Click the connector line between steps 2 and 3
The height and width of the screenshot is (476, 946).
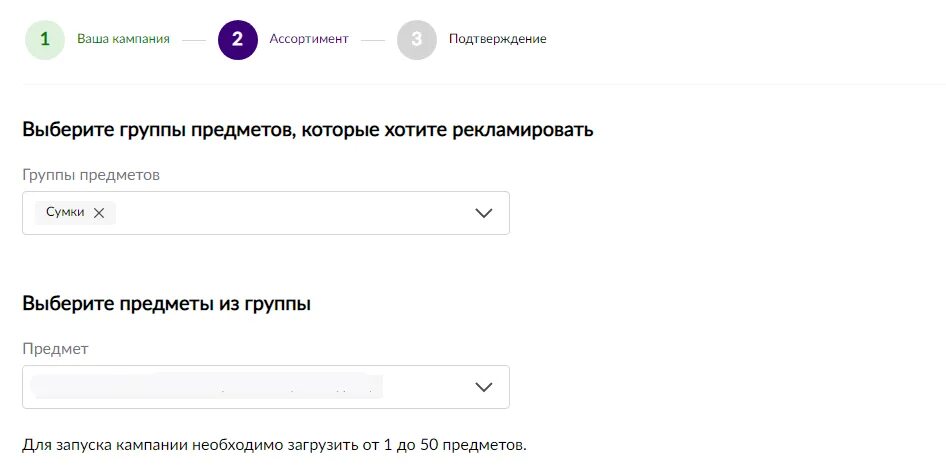[373, 41]
